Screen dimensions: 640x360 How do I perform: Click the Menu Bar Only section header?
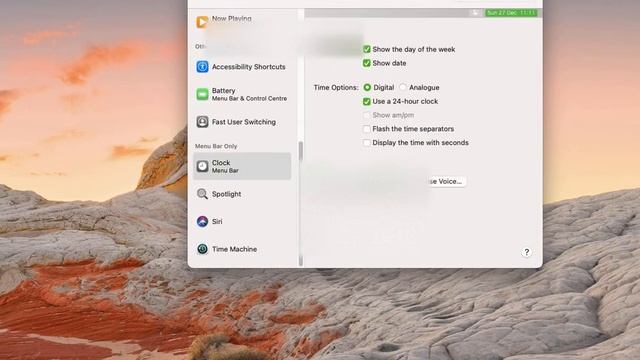[x=216, y=146]
